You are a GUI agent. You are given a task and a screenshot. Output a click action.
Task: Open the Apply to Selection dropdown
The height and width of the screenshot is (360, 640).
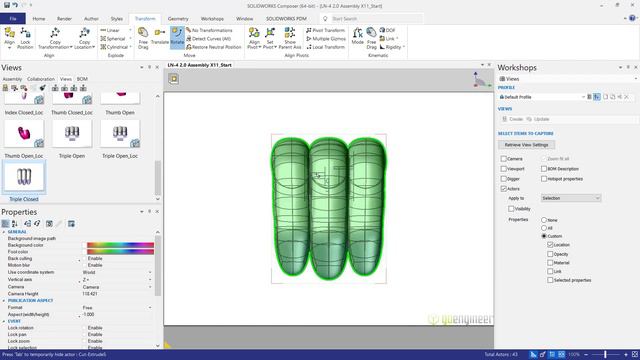tap(571, 198)
